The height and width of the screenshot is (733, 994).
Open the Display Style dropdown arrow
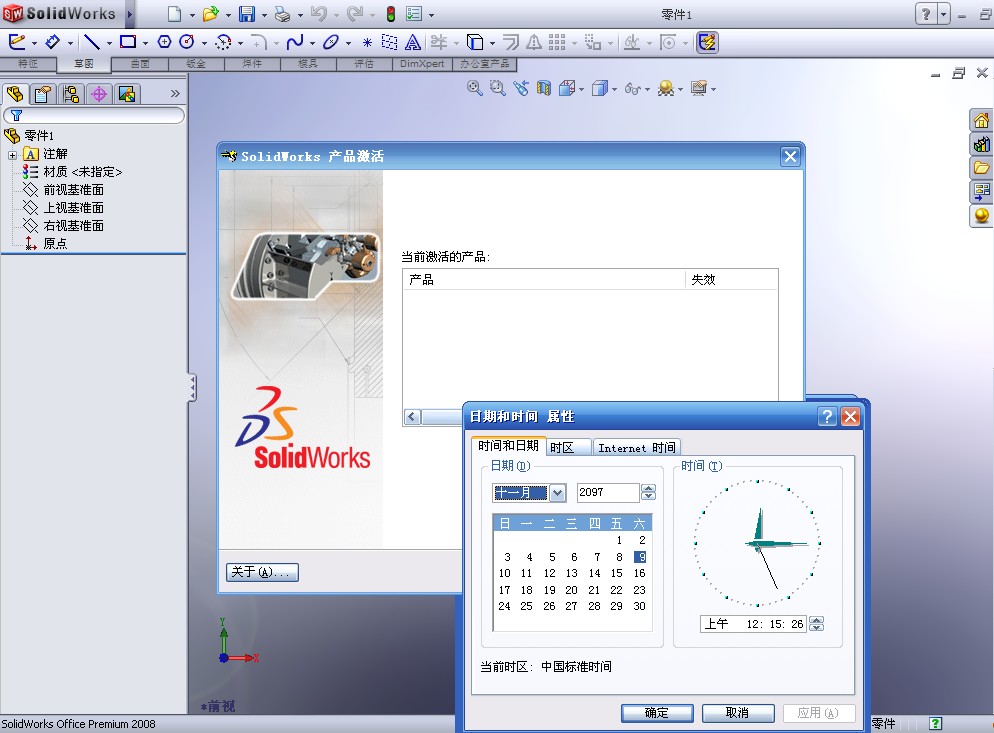614,89
